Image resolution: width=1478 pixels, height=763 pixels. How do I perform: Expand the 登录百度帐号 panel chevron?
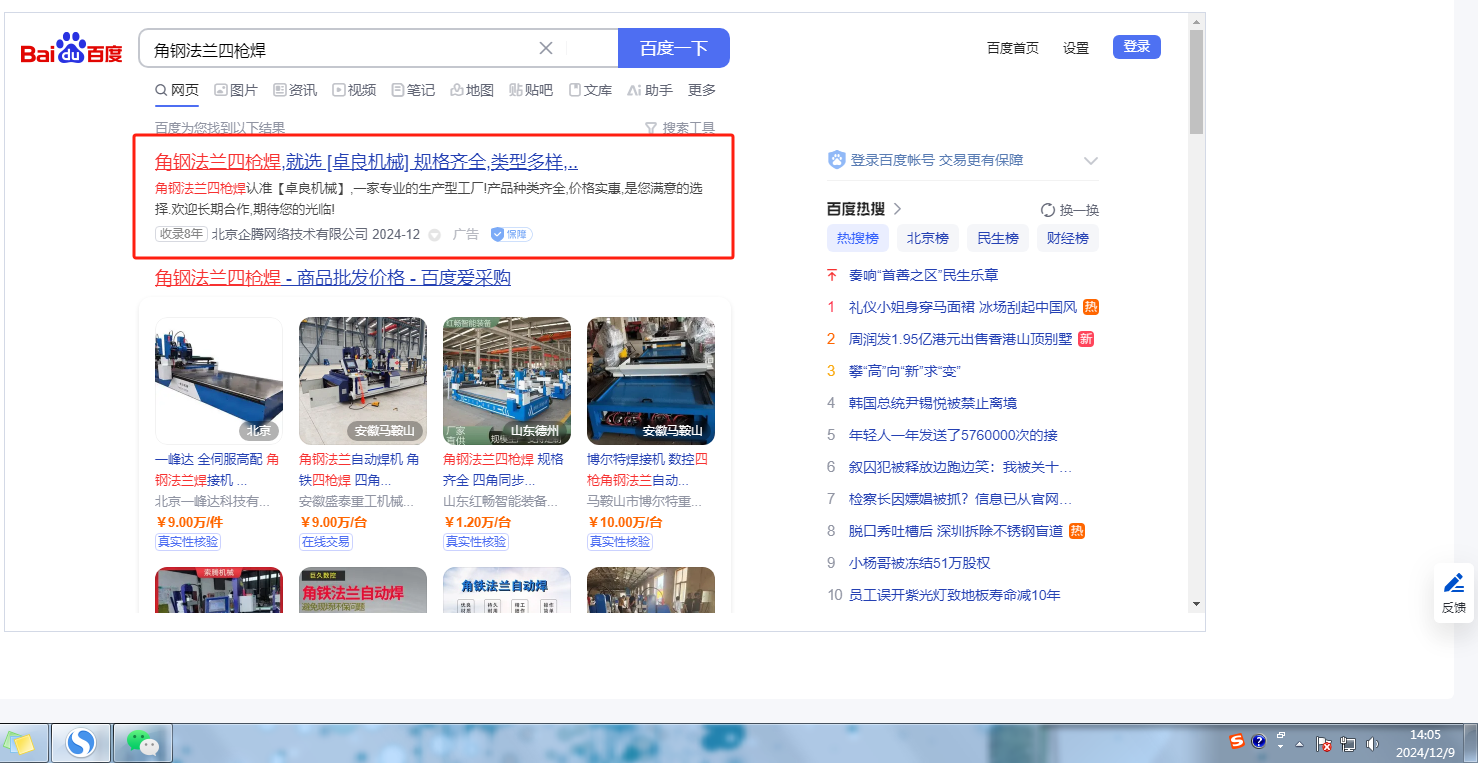(1091, 161)
